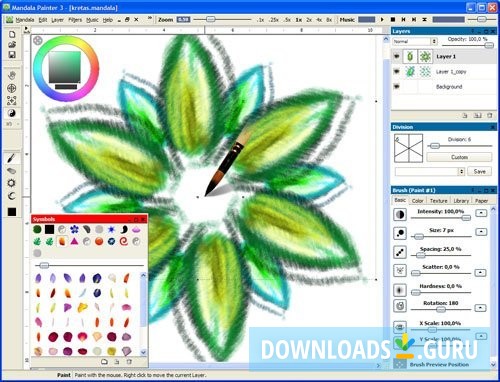Stop the music playback
Viewport: 500px width, 382px height.
coord(393,20)
